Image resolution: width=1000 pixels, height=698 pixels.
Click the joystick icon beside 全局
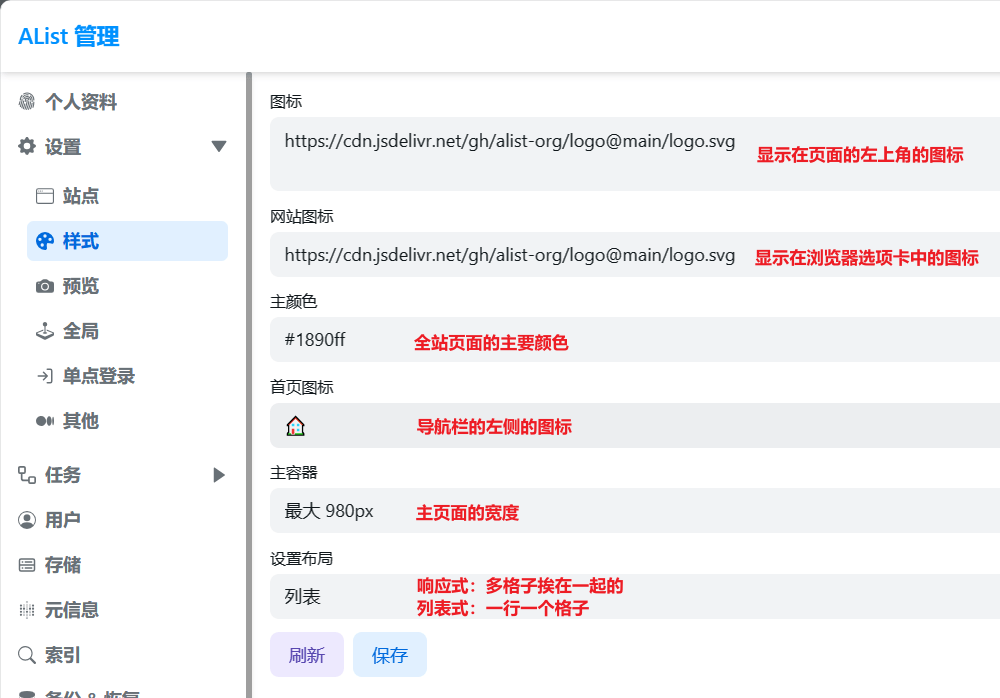tap(45, 331)
